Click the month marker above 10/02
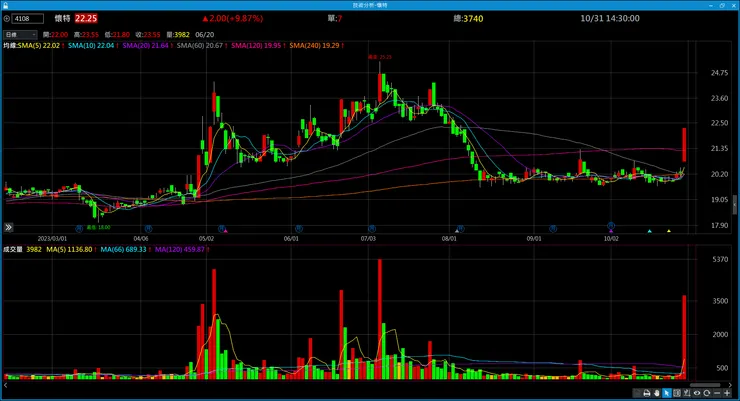Screen dimensions: 740x401 coord(611,226)
